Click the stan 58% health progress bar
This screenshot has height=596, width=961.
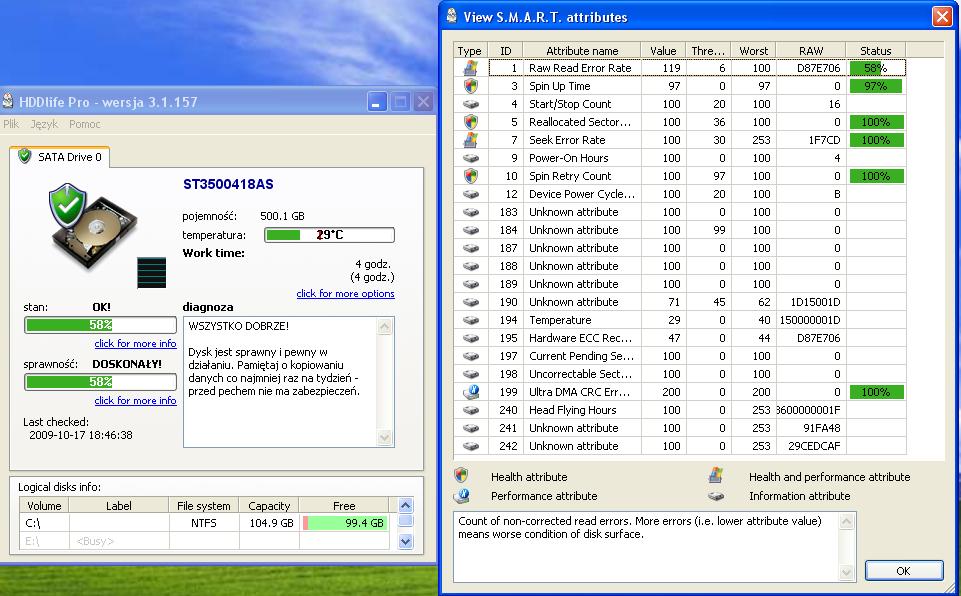101,324
